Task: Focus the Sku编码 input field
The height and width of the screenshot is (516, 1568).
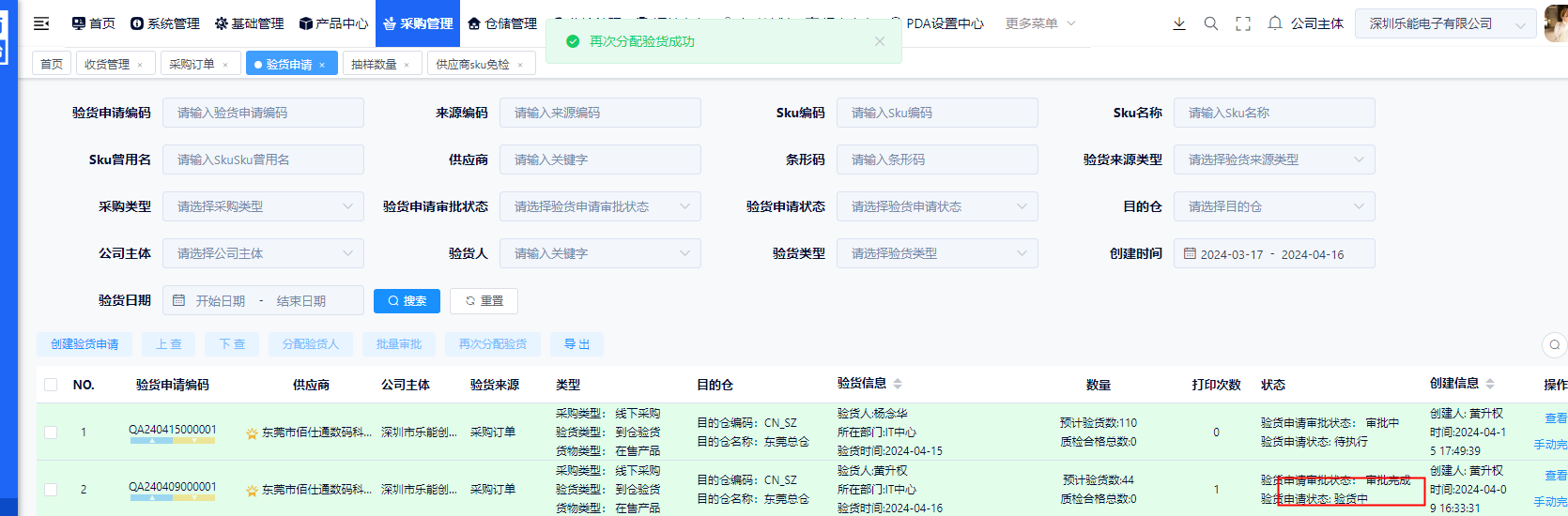Action: [937, 113]
